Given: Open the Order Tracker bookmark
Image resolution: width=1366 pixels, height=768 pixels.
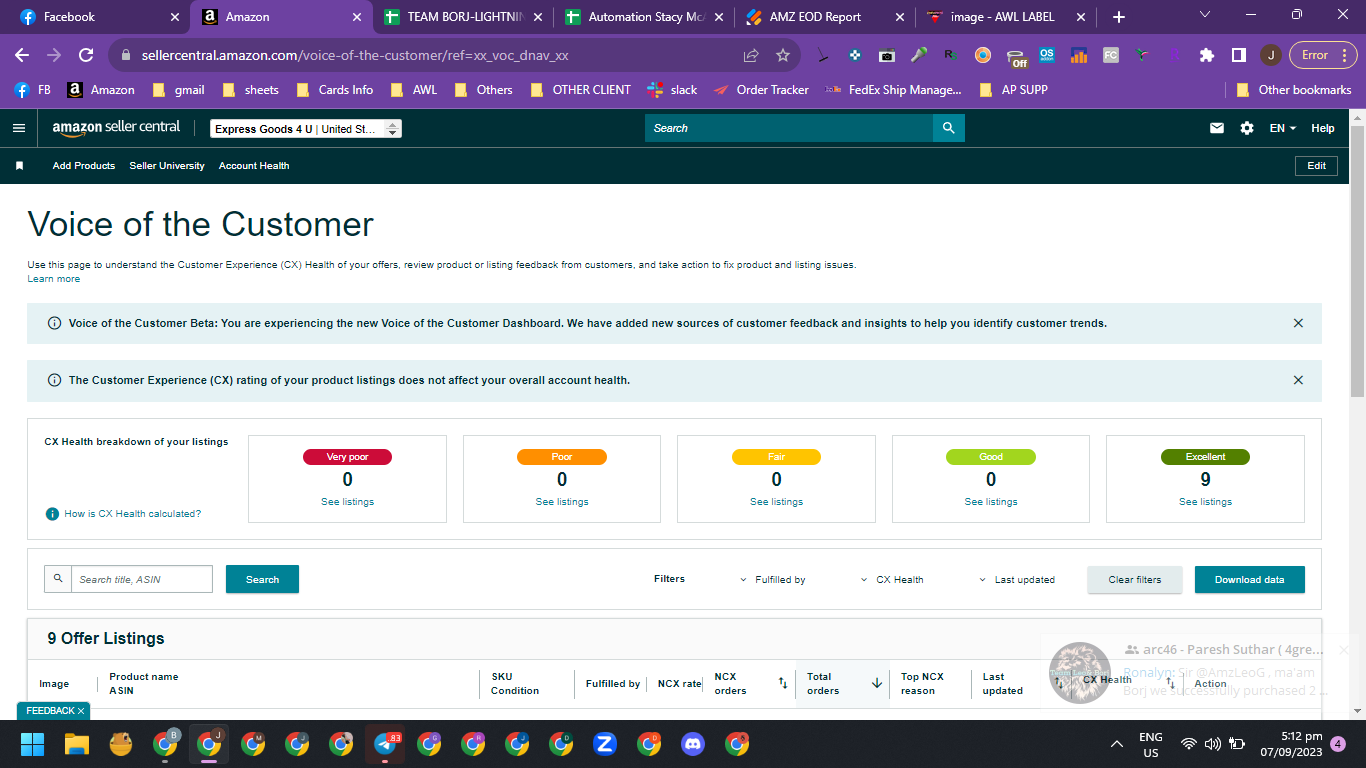Looking at the screenshot, I should click(761, 90).
